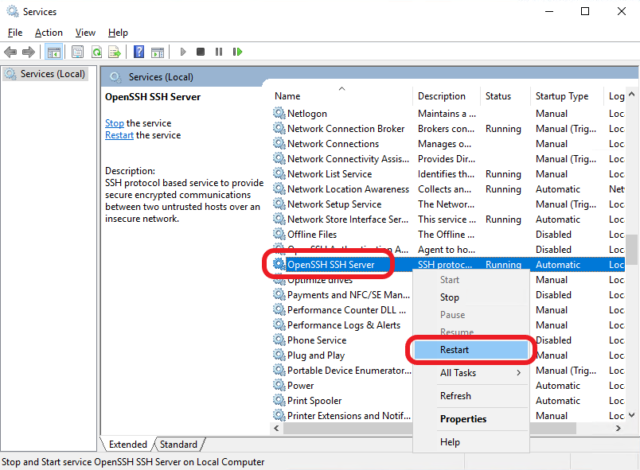Click the Payments and NFC/SE Manager gear icon

pyautogui.click(x=279, y=294)
